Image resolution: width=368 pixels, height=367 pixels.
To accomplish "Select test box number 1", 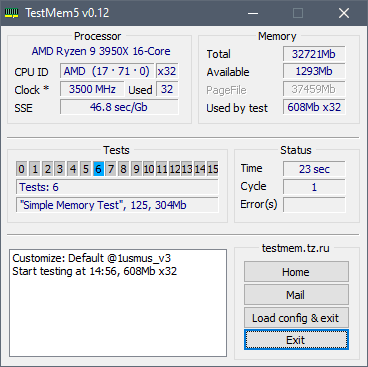I will (35, 169).
